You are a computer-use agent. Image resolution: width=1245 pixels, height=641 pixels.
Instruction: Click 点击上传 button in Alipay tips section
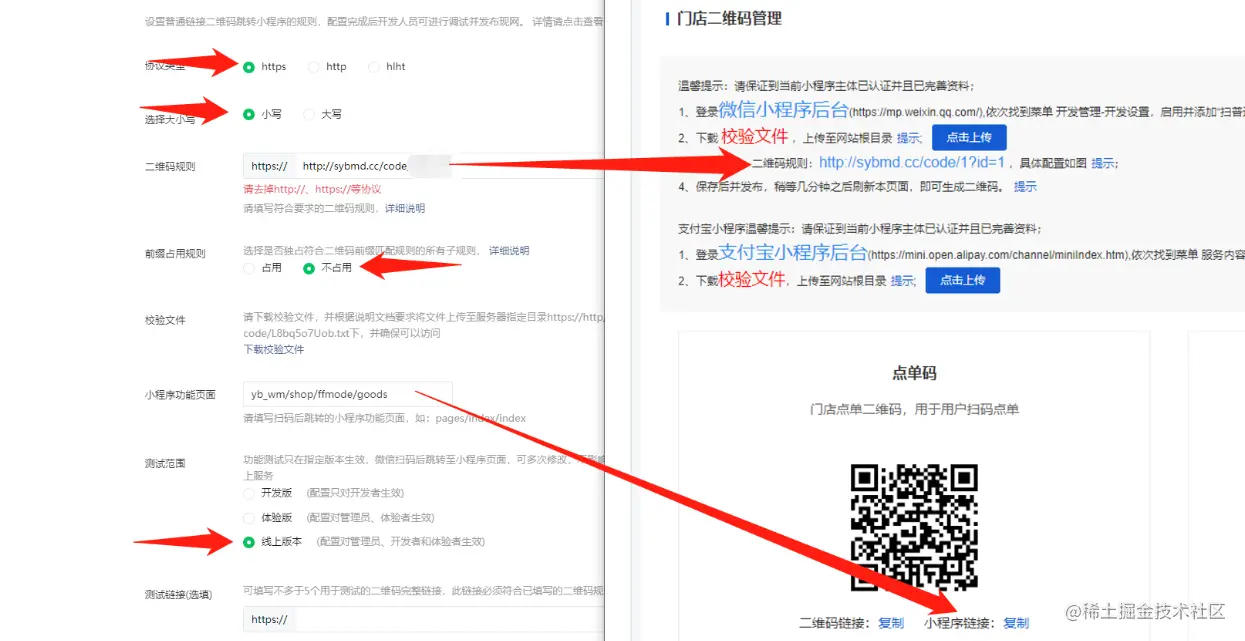[x=962, y=280]
